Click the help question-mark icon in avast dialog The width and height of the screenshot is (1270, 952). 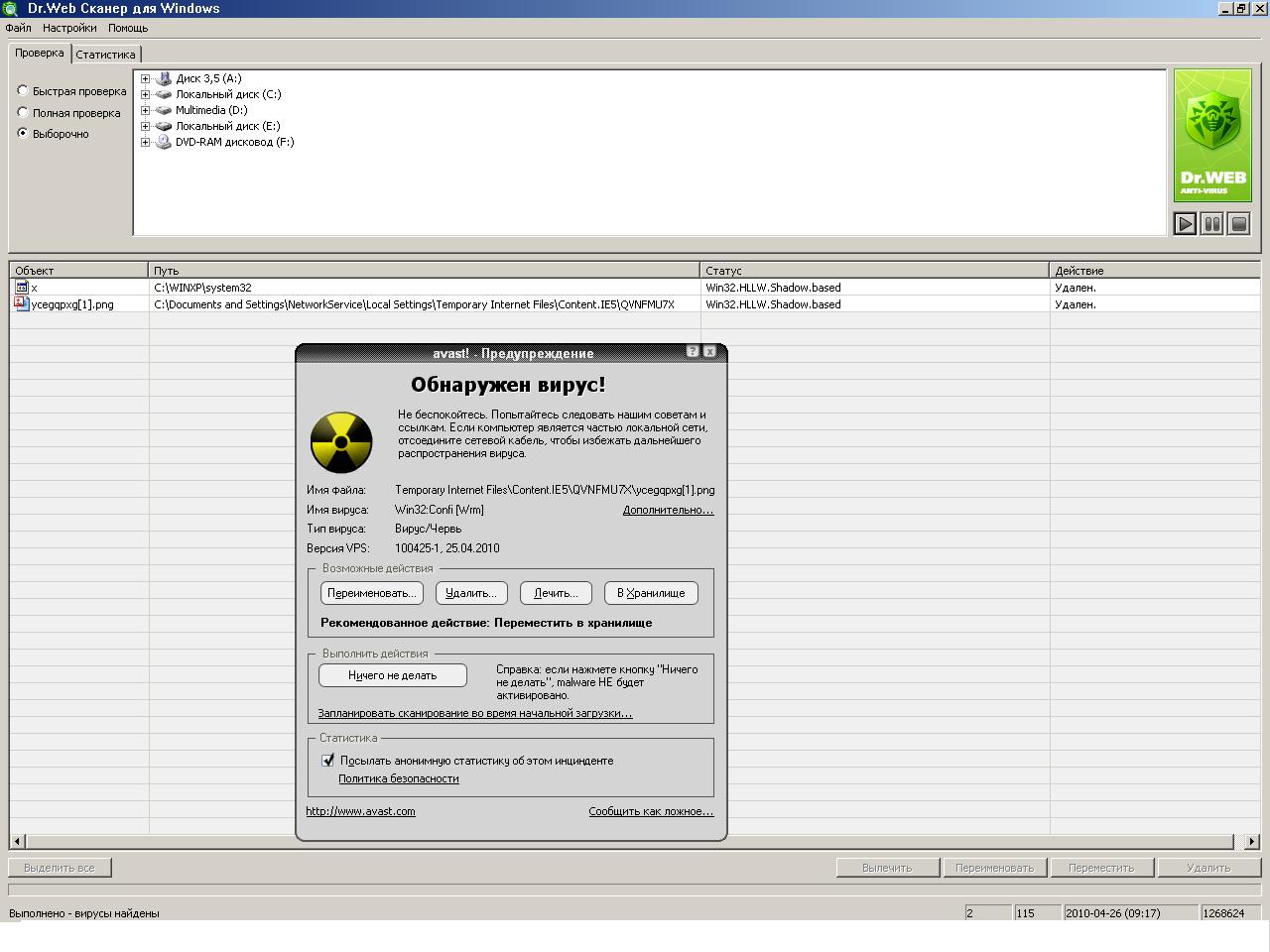coord(693,352)
